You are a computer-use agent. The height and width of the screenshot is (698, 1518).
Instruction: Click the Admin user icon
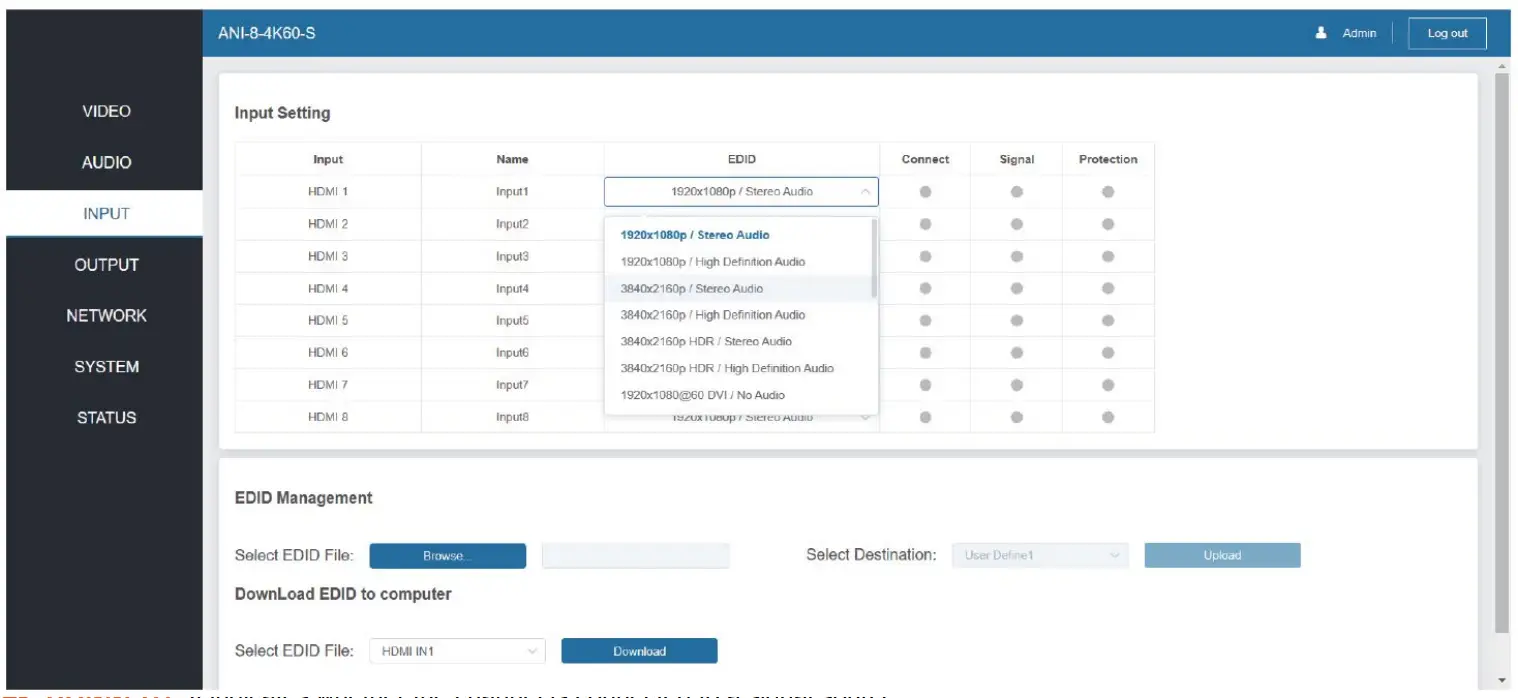(x=1321, y=33)
